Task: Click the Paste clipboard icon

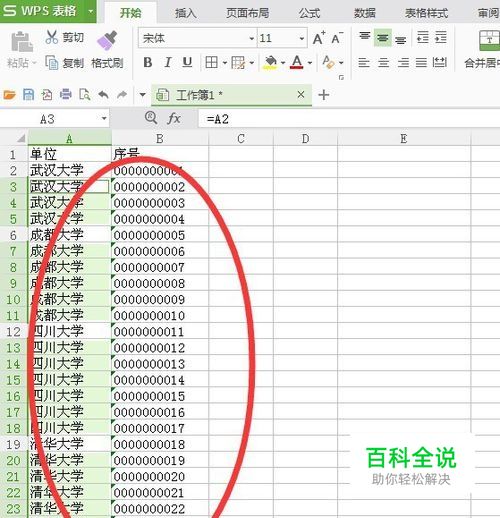Action: [x=21, y=41]
